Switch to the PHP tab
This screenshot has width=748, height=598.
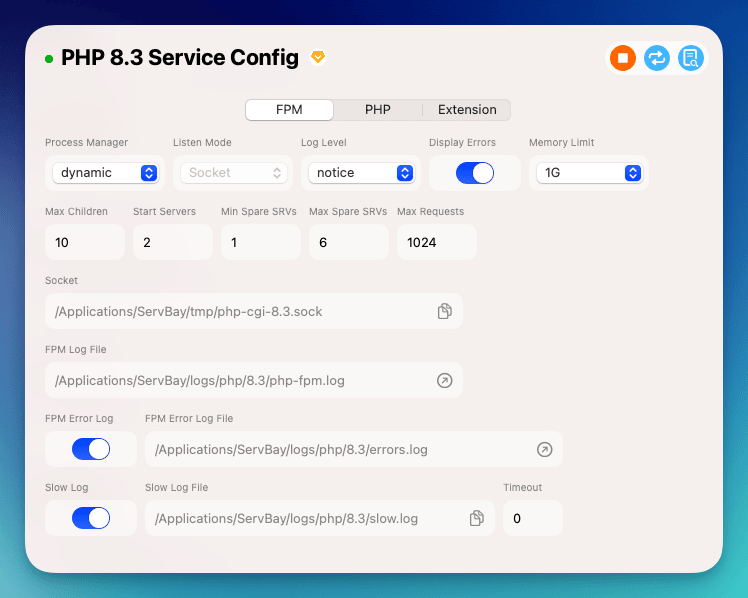coord(377,110)
